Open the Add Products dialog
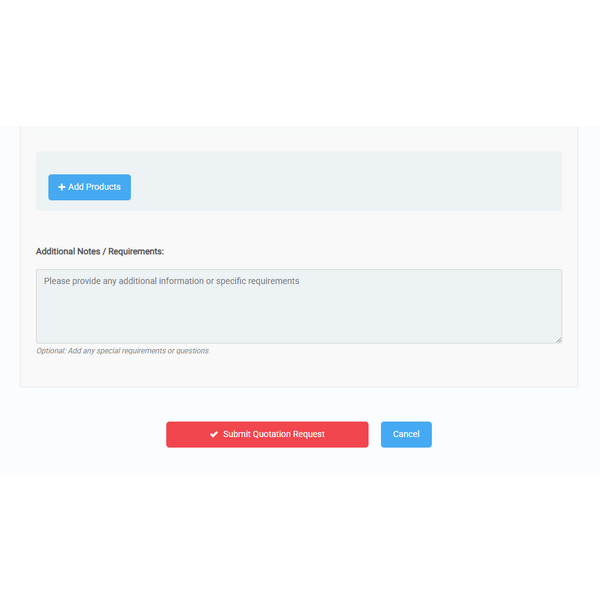The height and width of the screenshot is (600, 600). click(90, 187)
